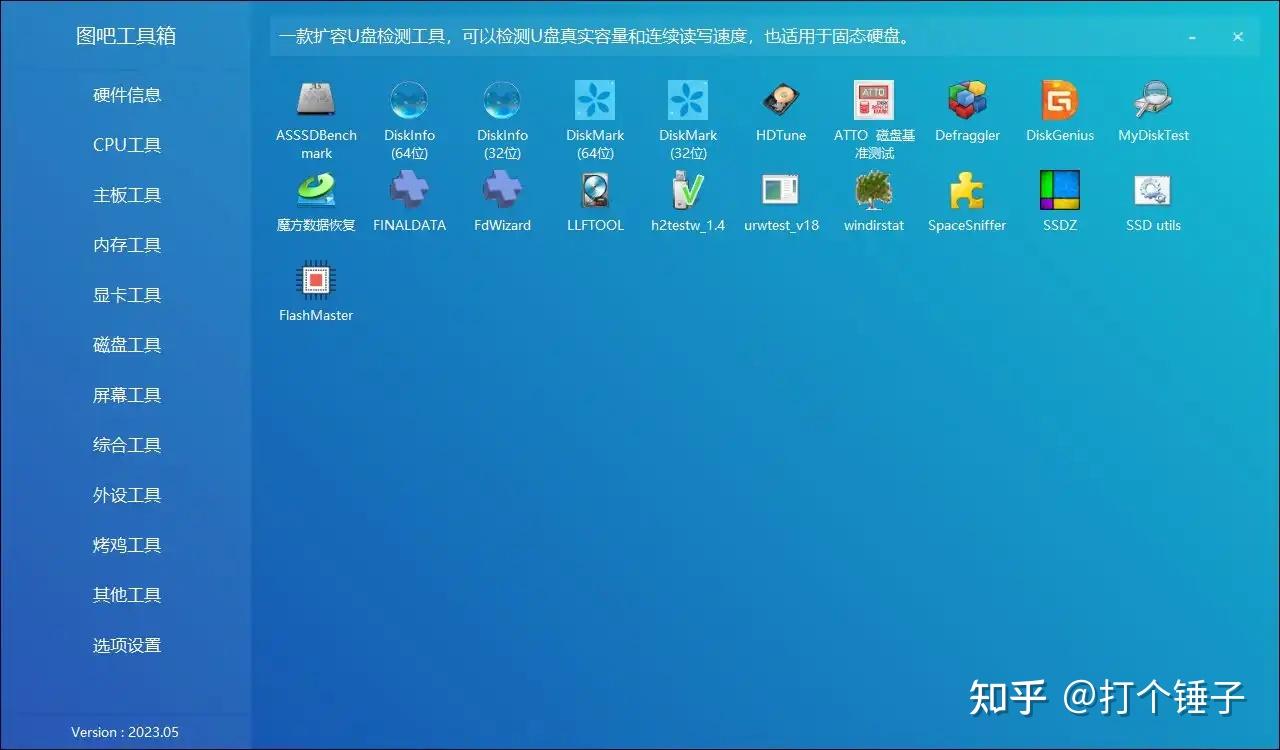Open 主板工具 category
The height and width of the screenshot is (750, 1280).
pyautogui.click(x=127, y=195)
